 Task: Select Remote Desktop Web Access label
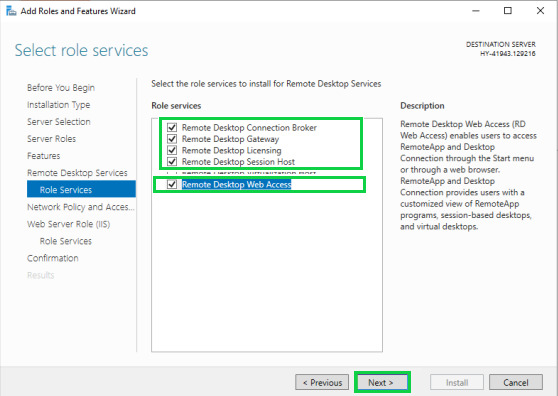pos(237,184)
